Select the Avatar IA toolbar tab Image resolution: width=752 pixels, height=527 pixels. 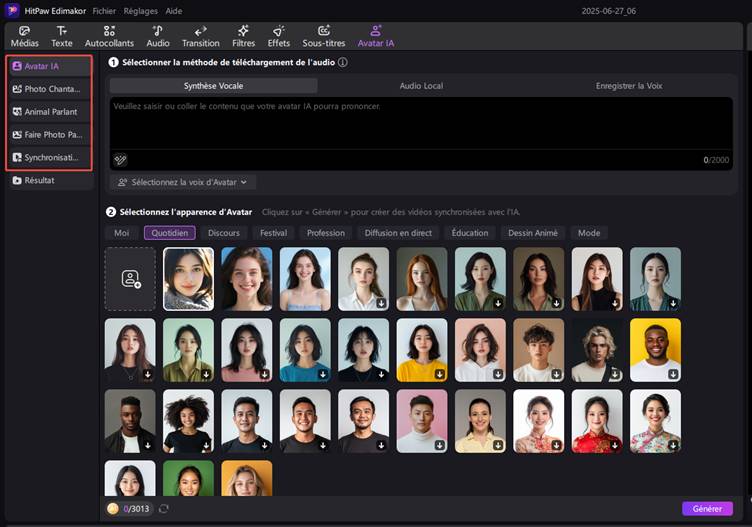pos(376,36)
